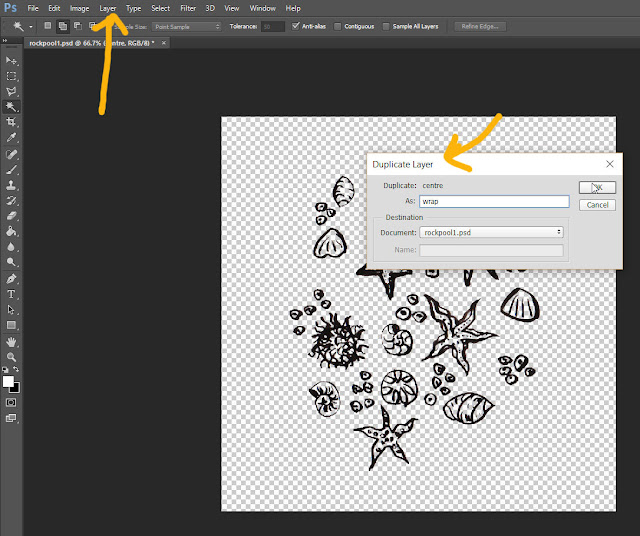
Task: Select the Rectangular Marquee tool
Action: 11,76
